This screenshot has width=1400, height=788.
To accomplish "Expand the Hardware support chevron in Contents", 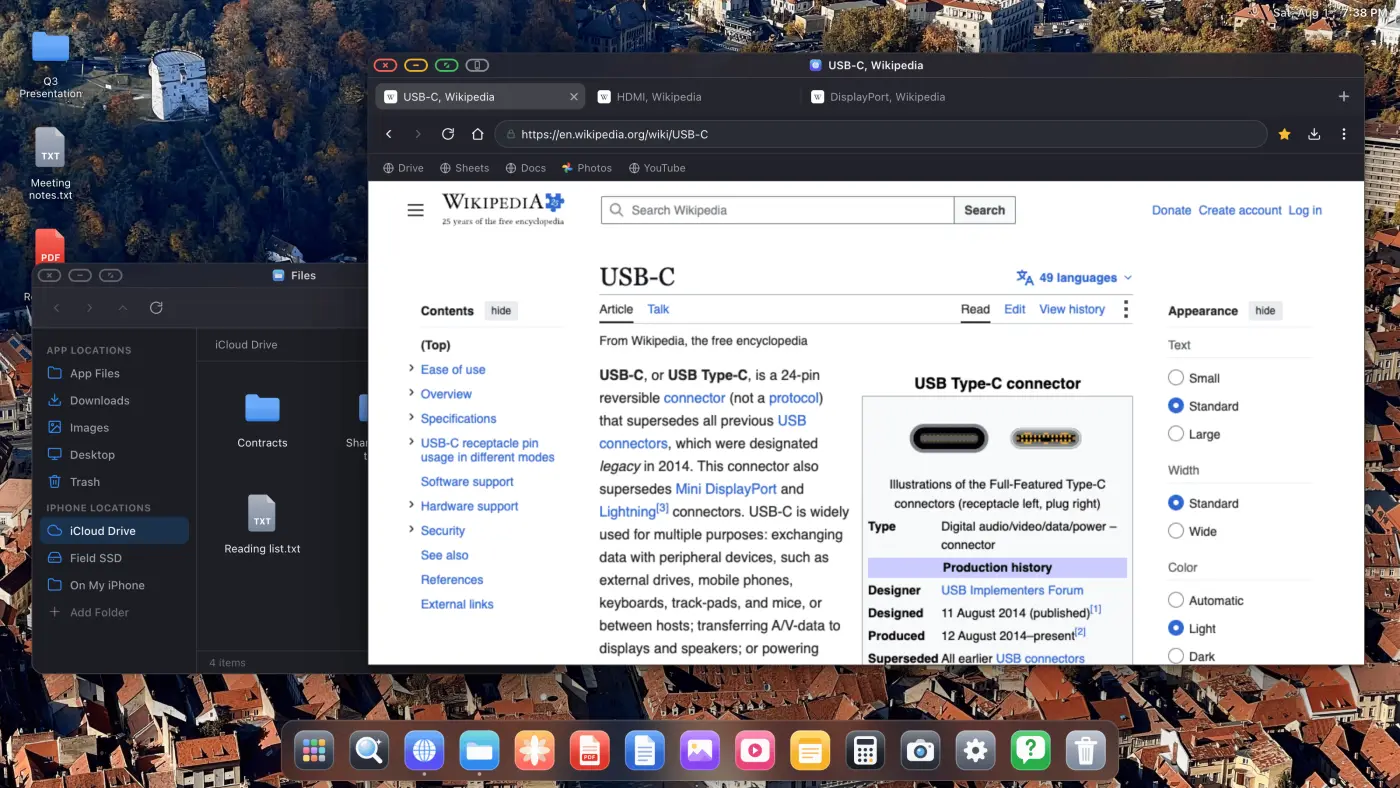I will tap(411, 505).
